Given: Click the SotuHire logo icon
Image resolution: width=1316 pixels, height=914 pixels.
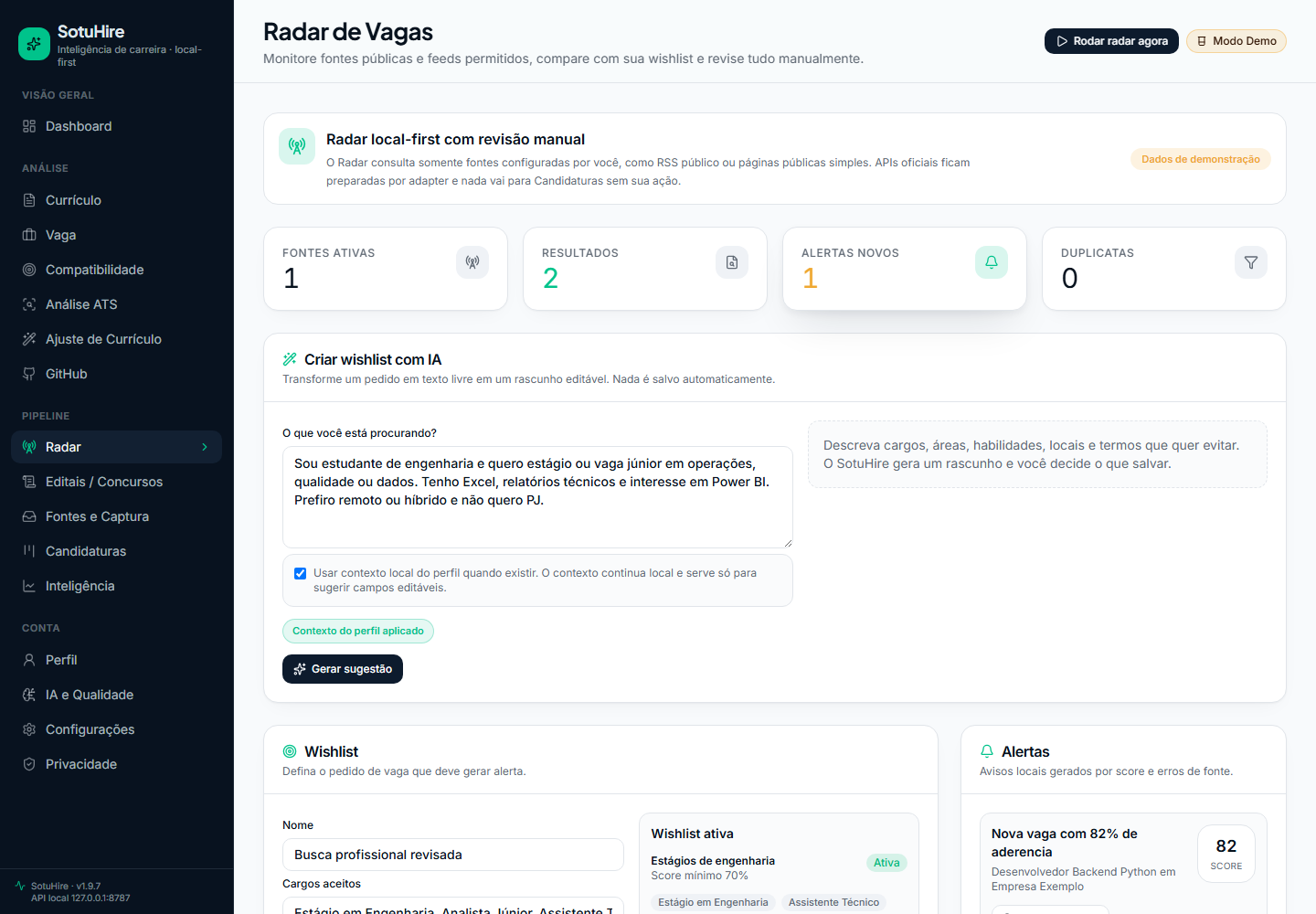Looking at the screenshot, I should (x=35, y=43).
